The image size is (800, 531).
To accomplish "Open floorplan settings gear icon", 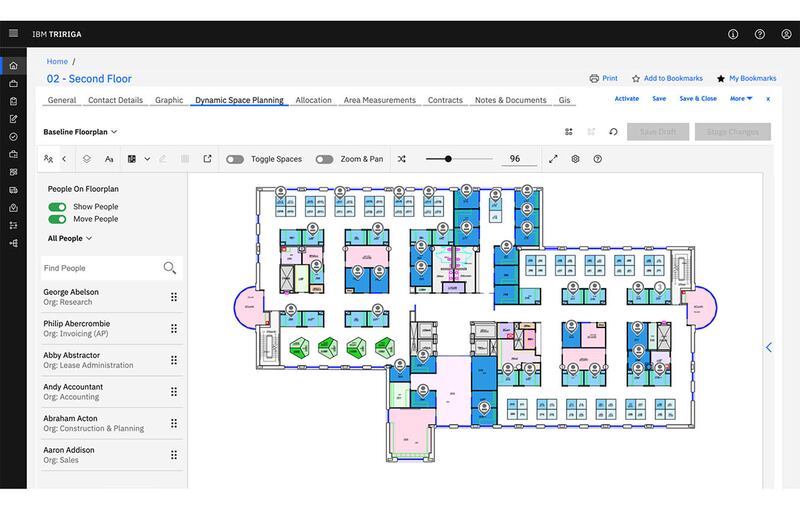I will pos(576,159).
